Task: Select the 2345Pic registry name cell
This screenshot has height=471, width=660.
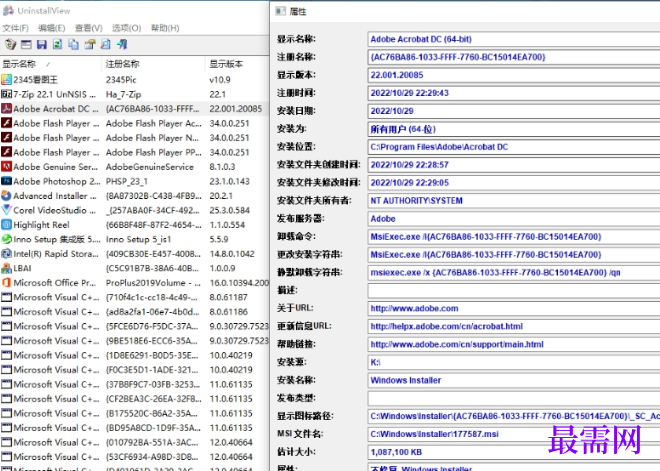Action: pos(121,80)
